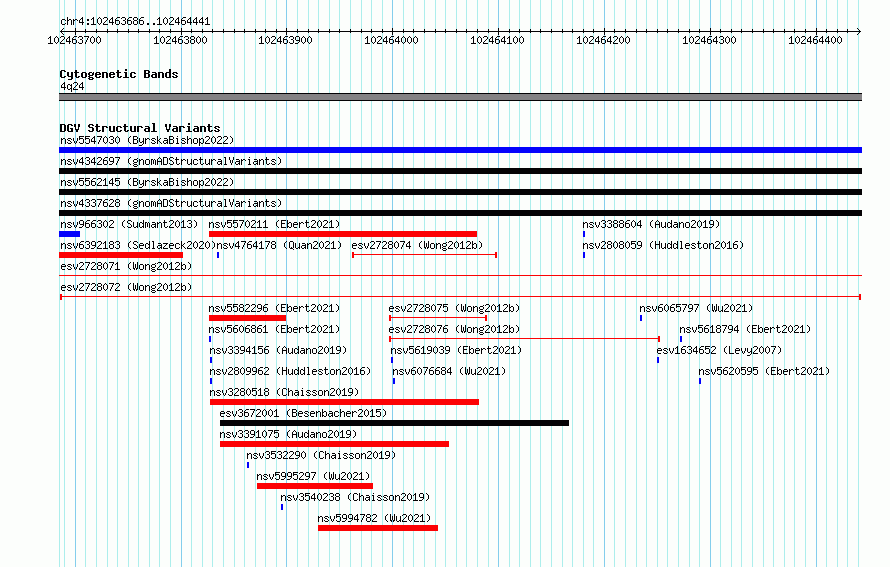Image resolution: width=890 pixels, height=567 pixels.
Task: Select the red nsv6392183 bar
Action: 121,255
